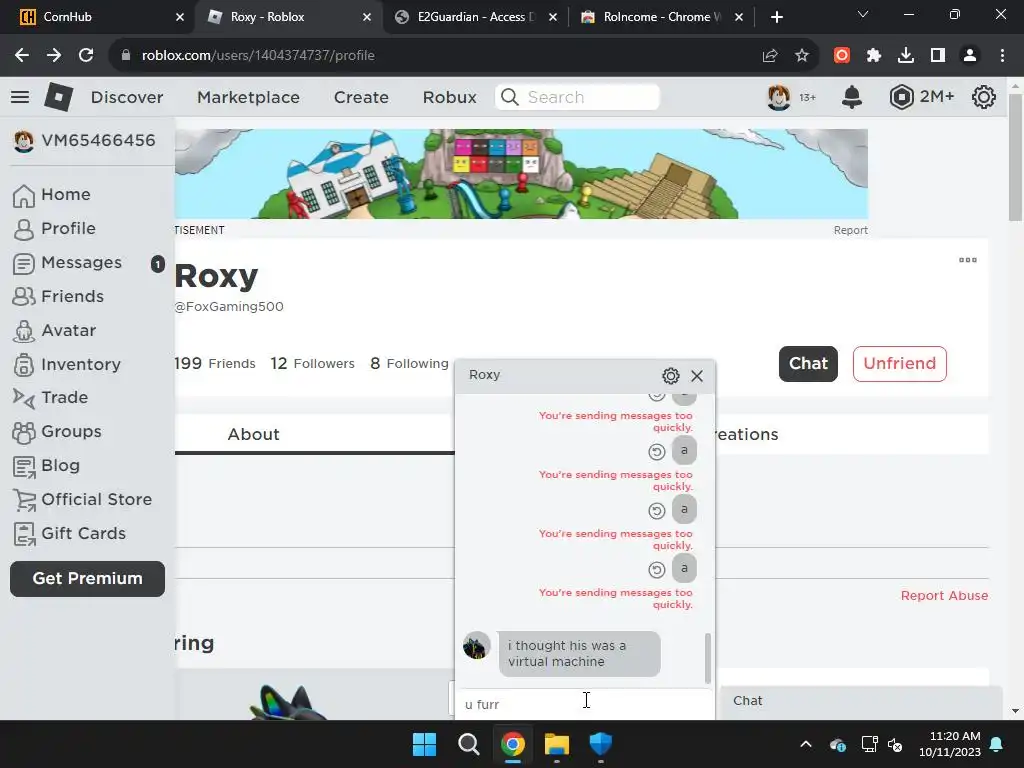The width and height of the screenshot is (1024, 768).
Task: Share this page from address bar
Action: tap(770, 56)
